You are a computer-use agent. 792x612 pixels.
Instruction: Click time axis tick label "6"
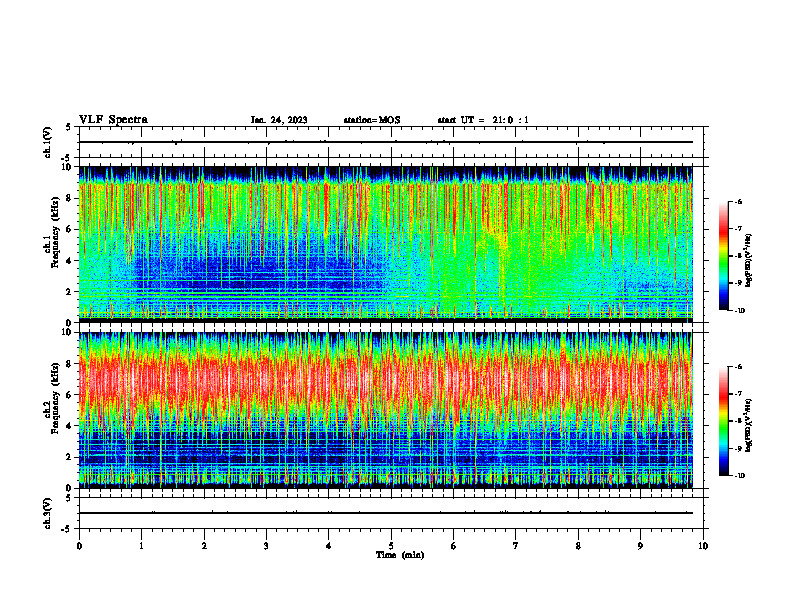454,546
